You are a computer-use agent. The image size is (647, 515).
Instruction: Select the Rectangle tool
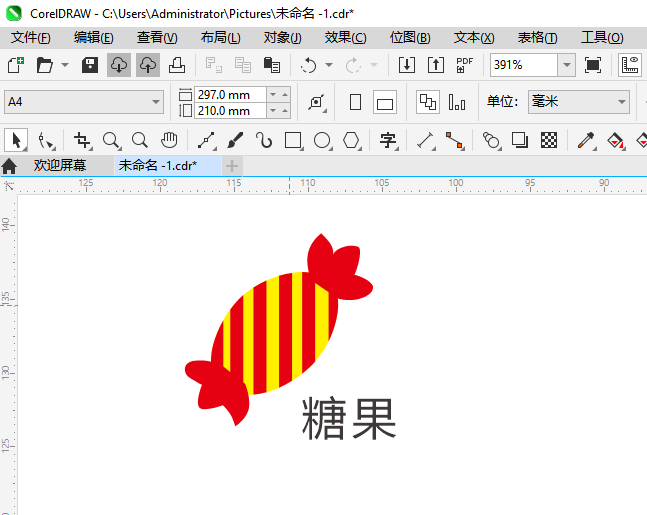pyautogui.click(x=293, y=141)
